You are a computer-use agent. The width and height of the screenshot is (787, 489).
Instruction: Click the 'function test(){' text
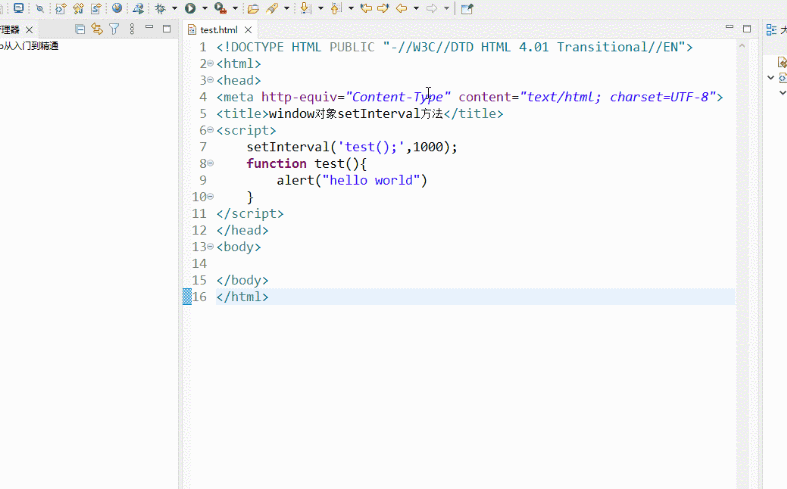307,164
